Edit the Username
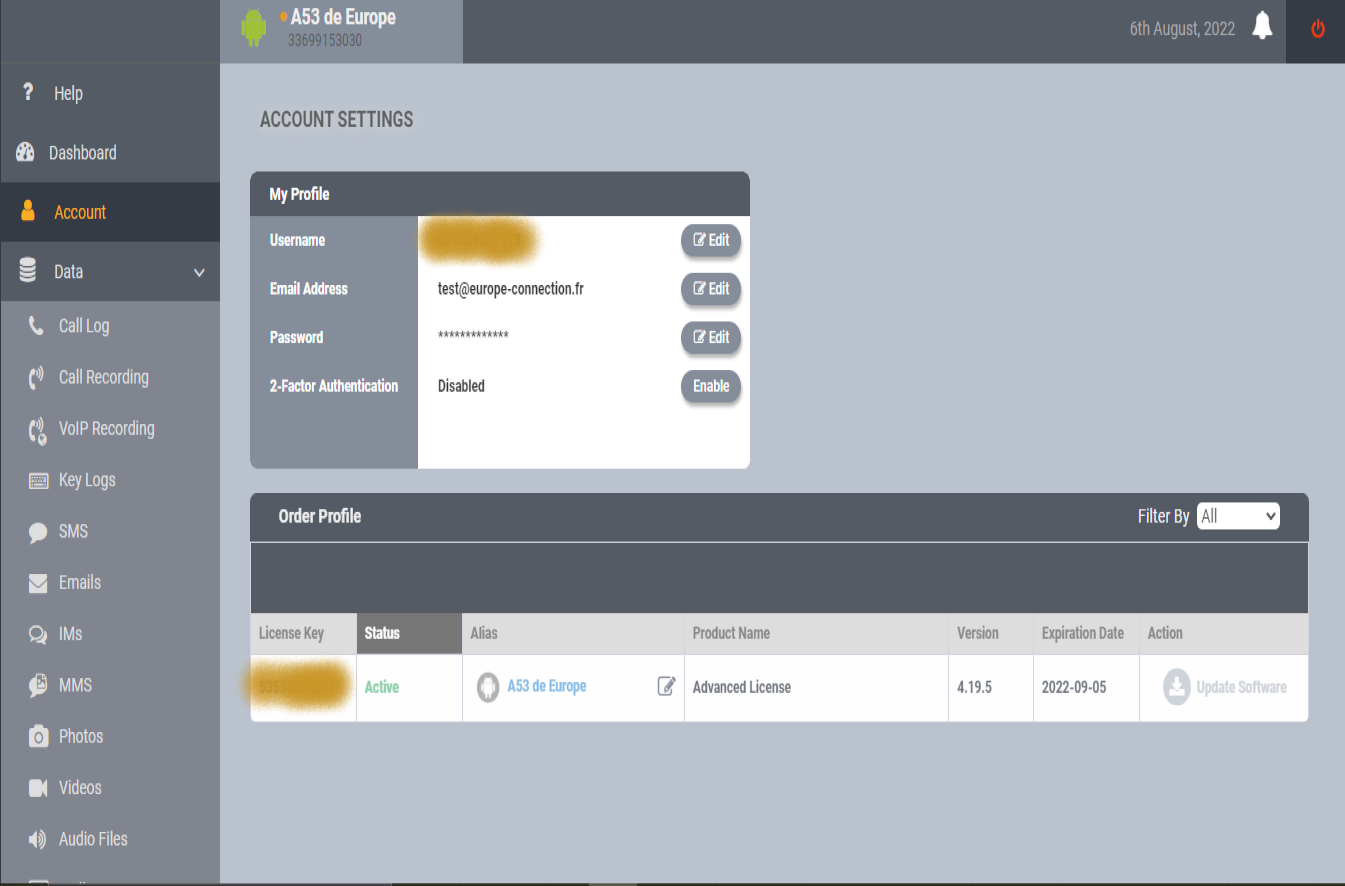Image resolution: width=1345 pixels, height=886 pixels. click(711, 240)
